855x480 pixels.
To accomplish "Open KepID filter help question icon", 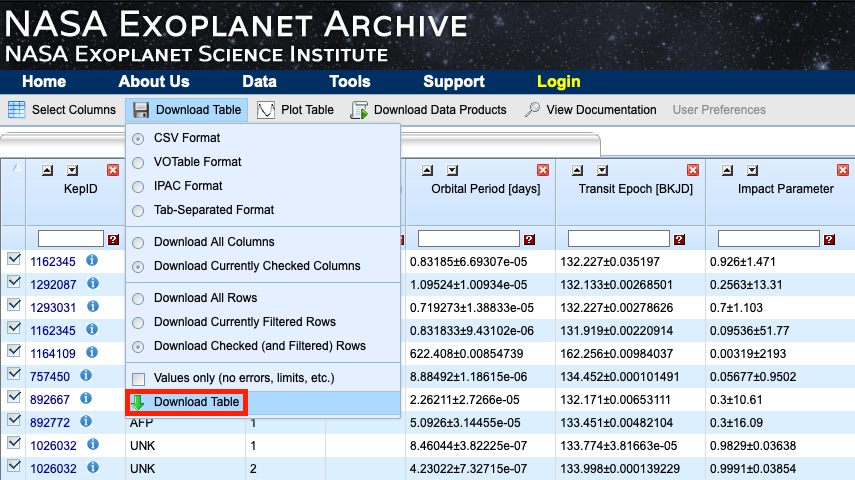I will tap(113, 239).
